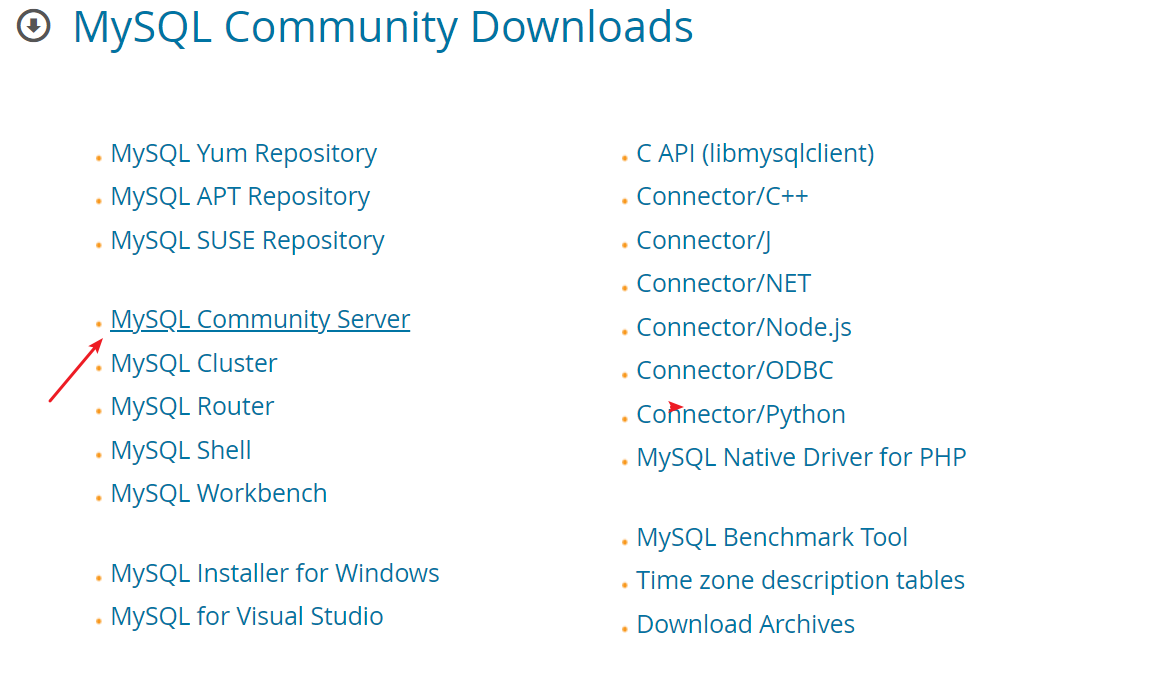Open the Connector/Python link

[741, 415]
